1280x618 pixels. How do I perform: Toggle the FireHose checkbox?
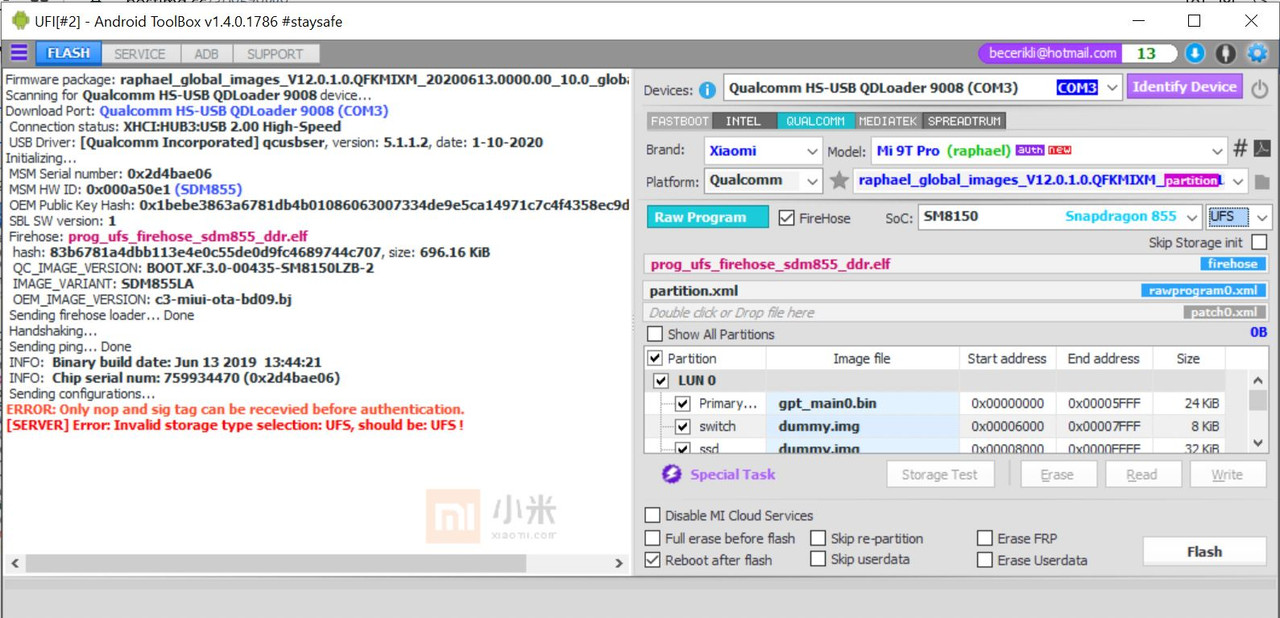(x=787, y=218)
